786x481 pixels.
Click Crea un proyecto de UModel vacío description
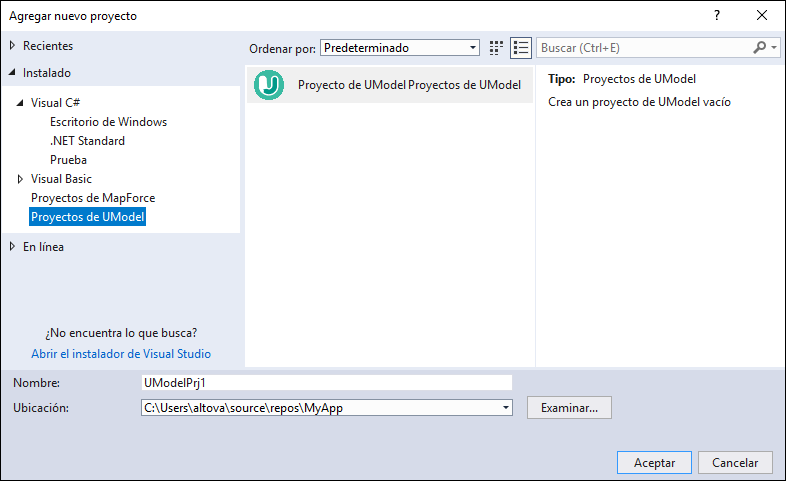coord(639,102)
